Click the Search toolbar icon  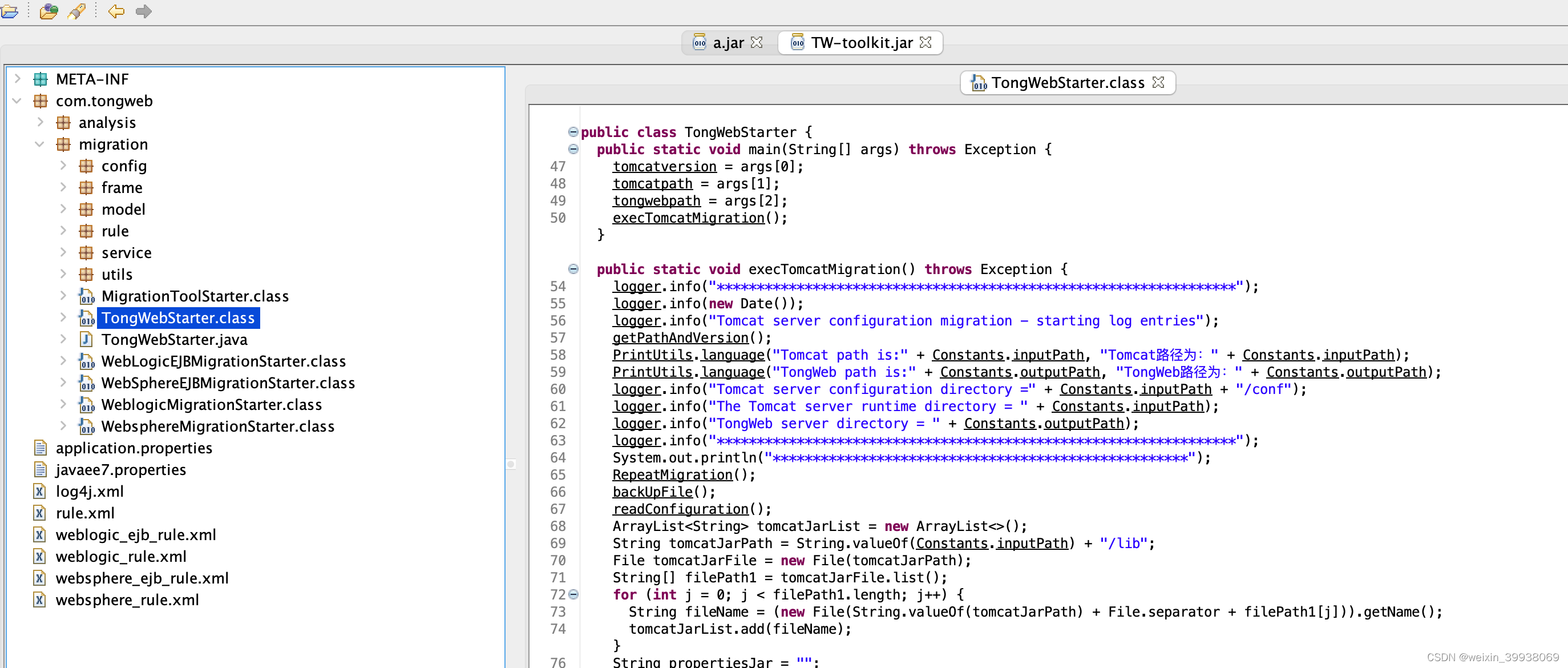76,11
